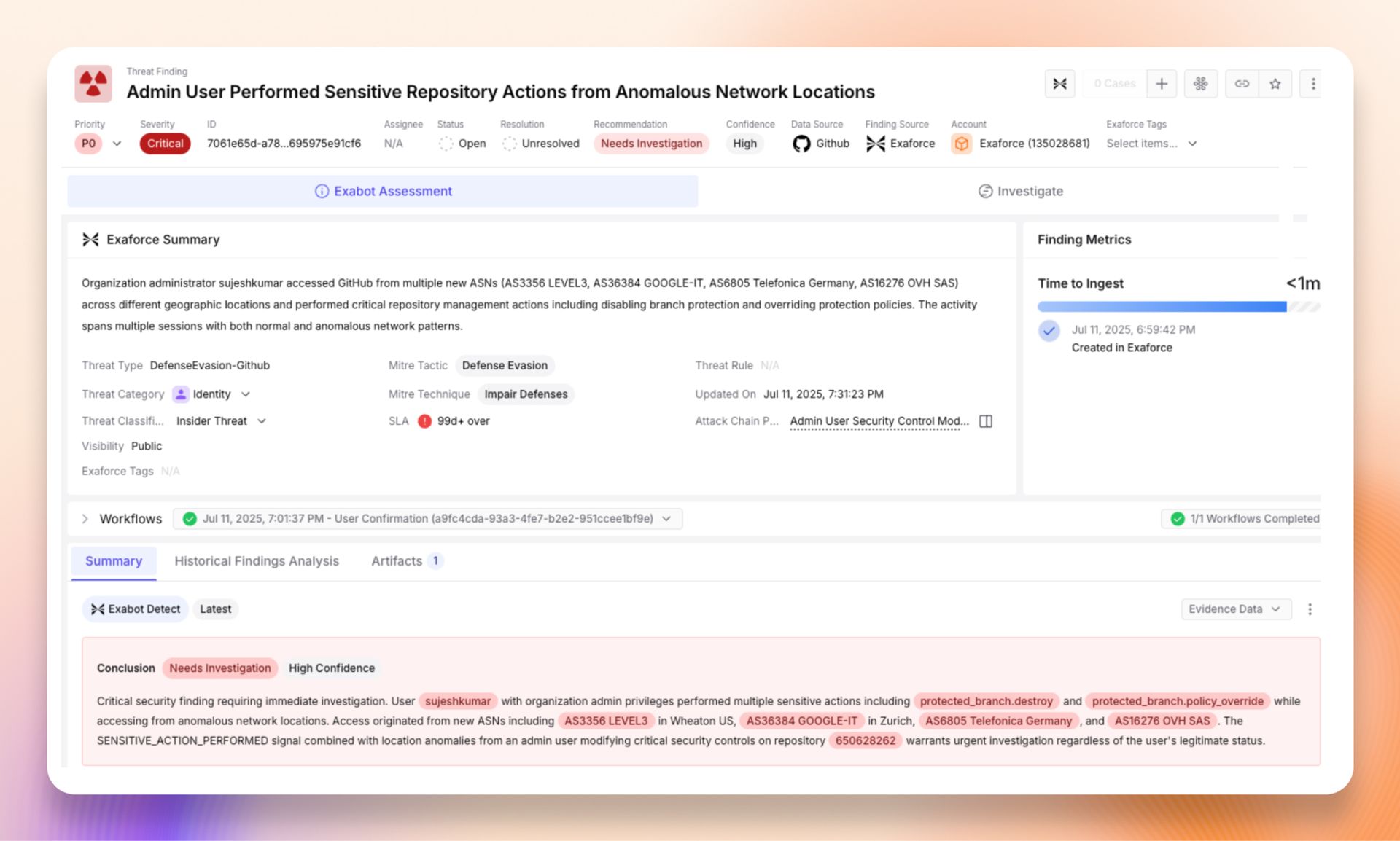This screenshot has height=841, width=1400.
Task: Click the Open status indicator
Action: (462, 144)
